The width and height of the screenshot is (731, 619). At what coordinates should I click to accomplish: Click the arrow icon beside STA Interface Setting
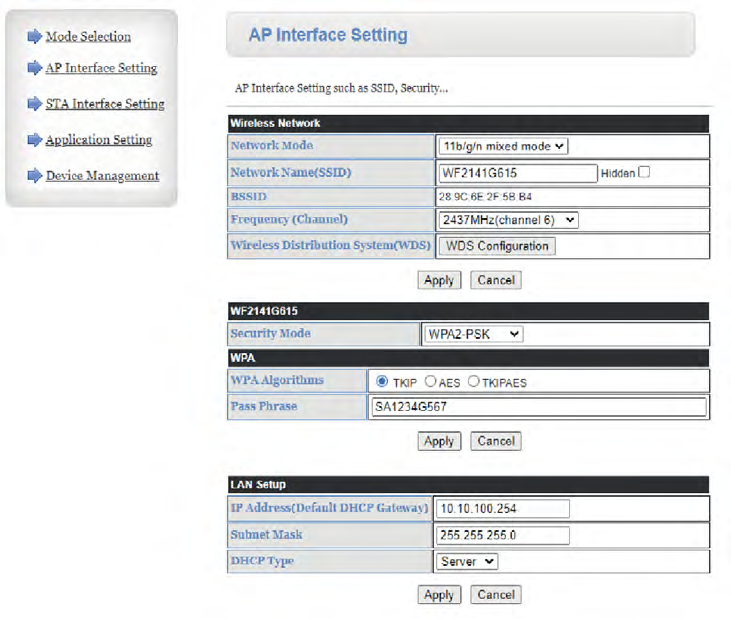coord(34,103)
